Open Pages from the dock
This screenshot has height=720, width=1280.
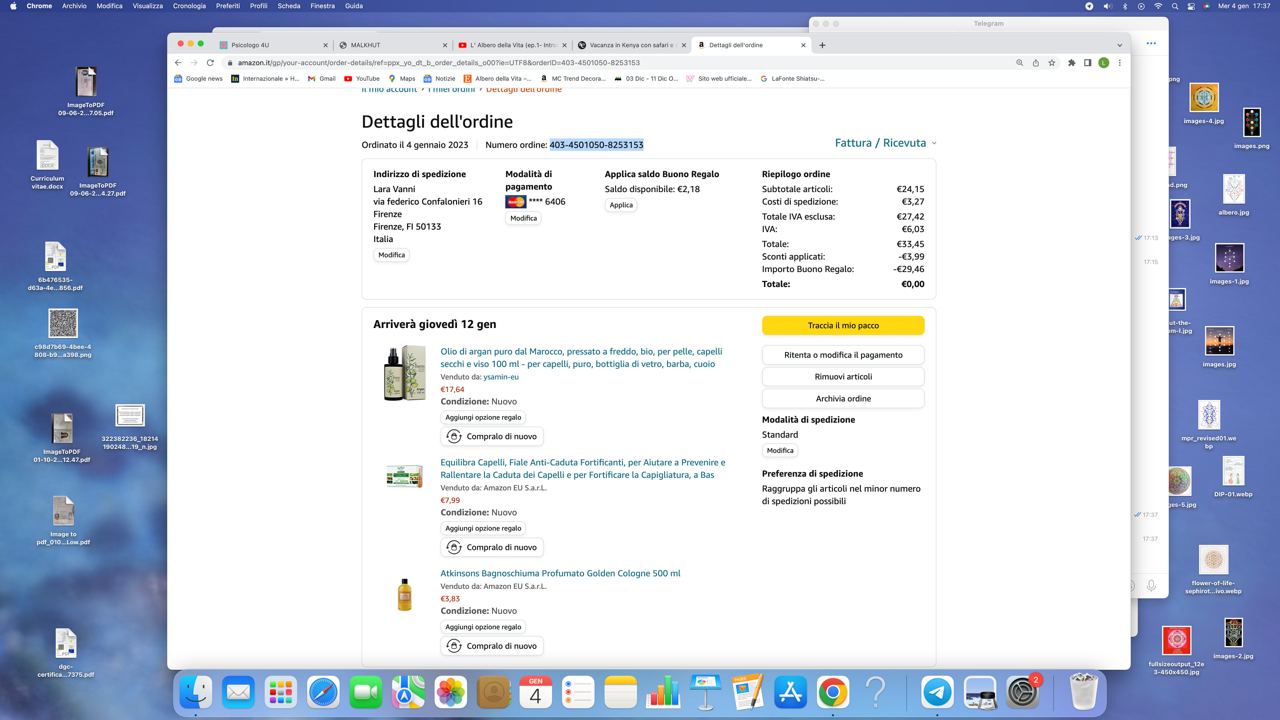click(x=748, y=692)
